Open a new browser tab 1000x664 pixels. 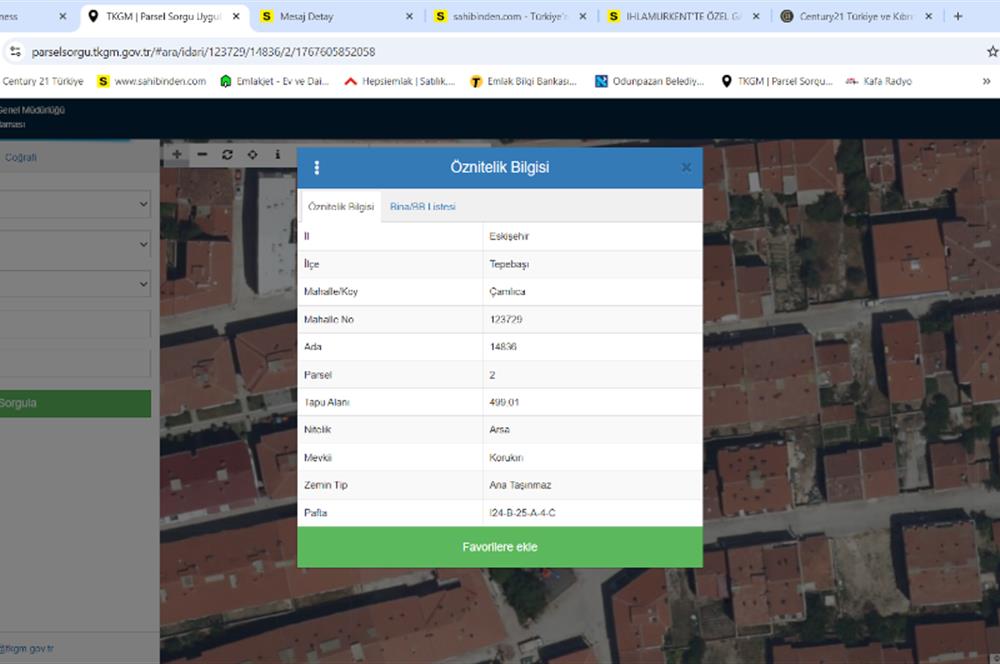tap(958, 16)
